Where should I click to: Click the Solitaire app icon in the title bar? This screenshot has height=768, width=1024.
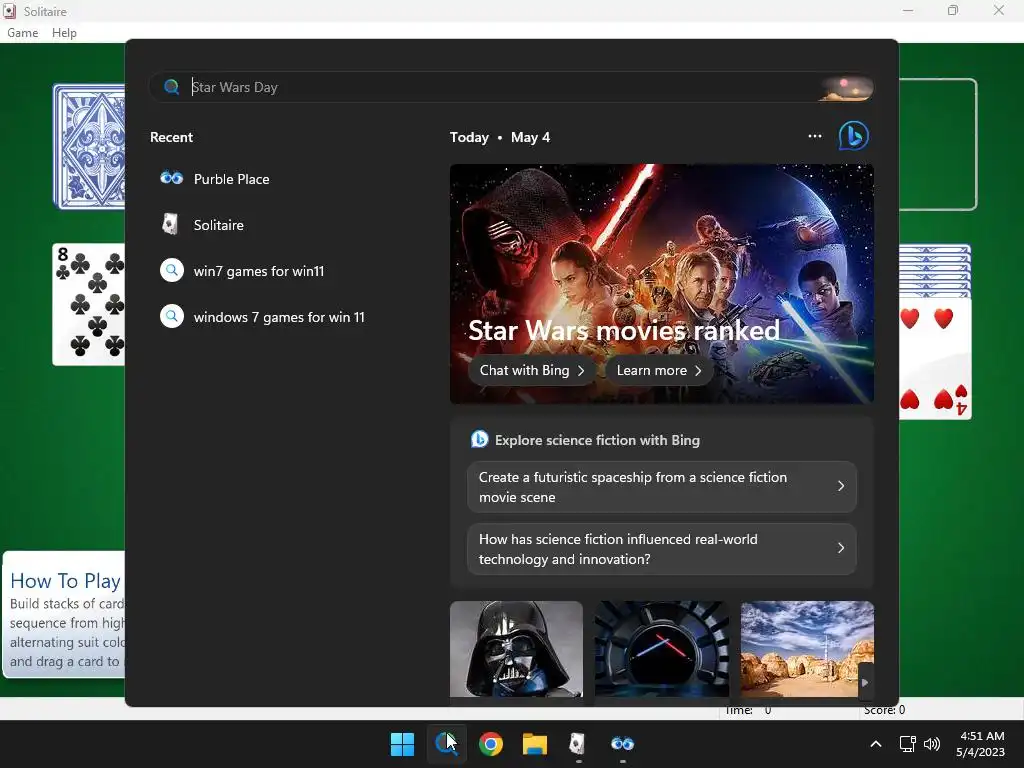(10, 11)
